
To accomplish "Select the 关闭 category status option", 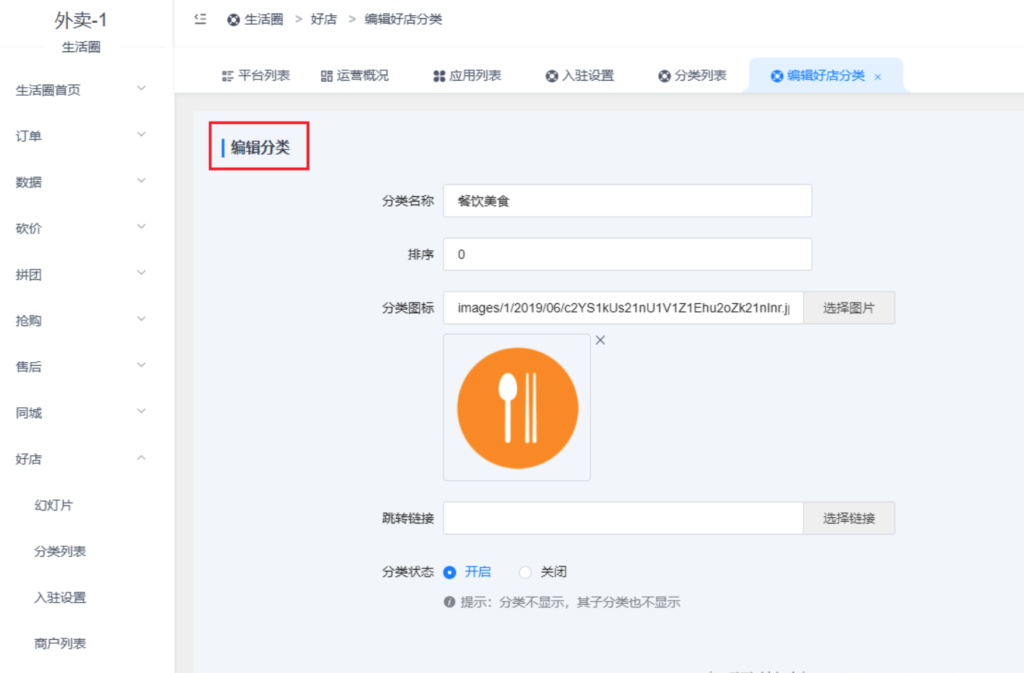I will (x=525, y=572).
